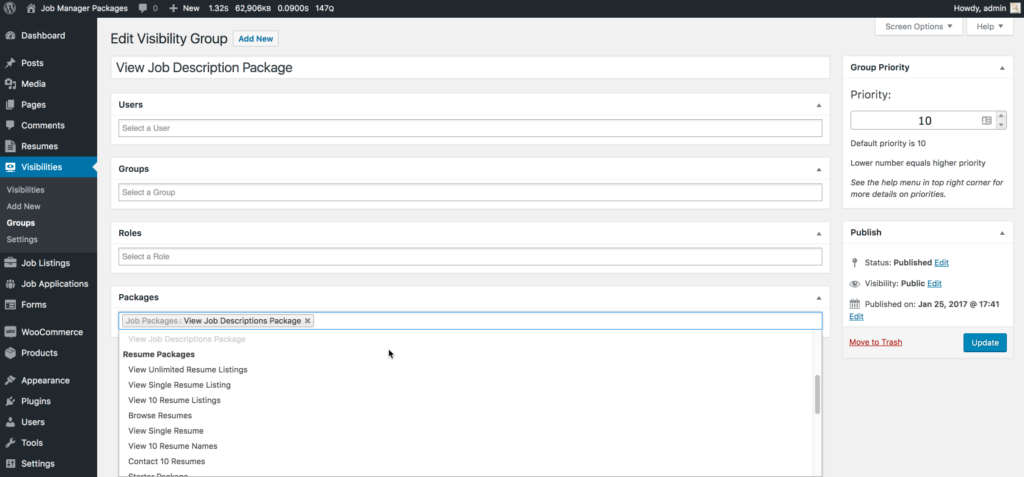The image size is (1024, 477).
Task: Select View Single Resume option
Action: tap(166, 431)
